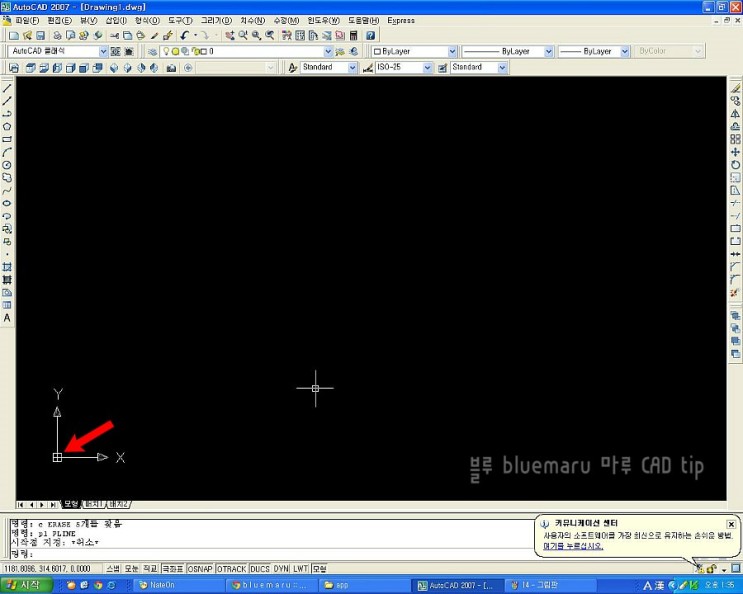Image resolution: width=743 pixels, height=594 pixels.
Task: Select the Array tool
Action: click(735, 139)
